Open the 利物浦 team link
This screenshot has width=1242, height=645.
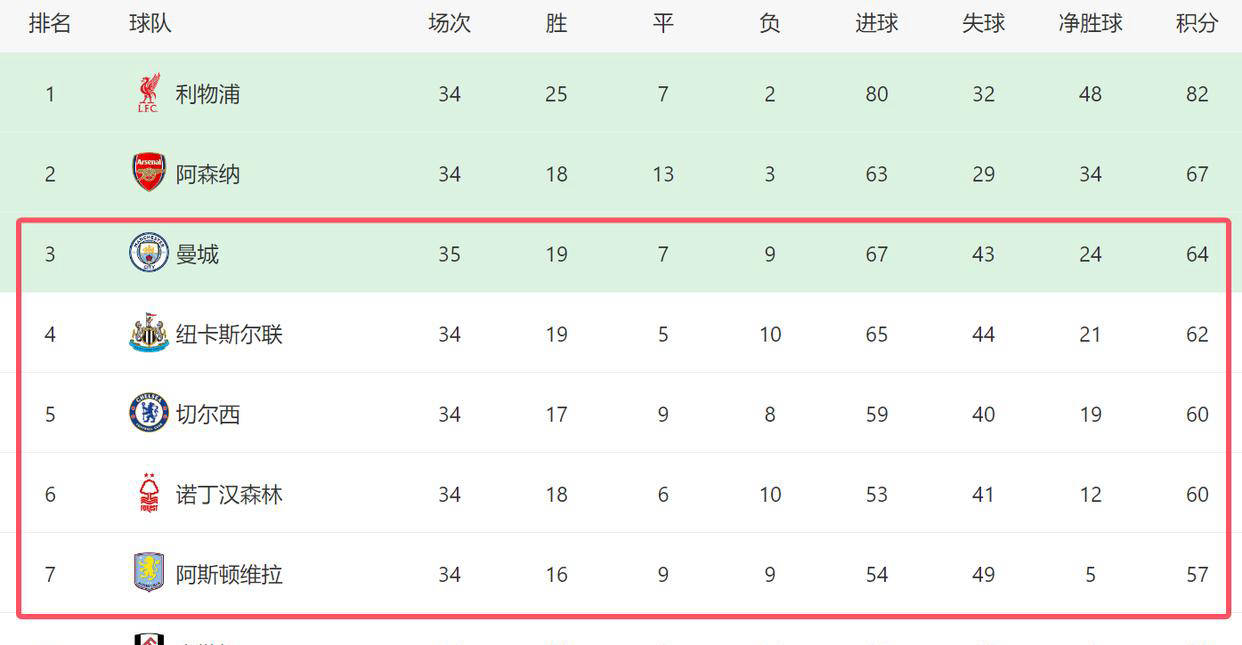click(208, 94)
